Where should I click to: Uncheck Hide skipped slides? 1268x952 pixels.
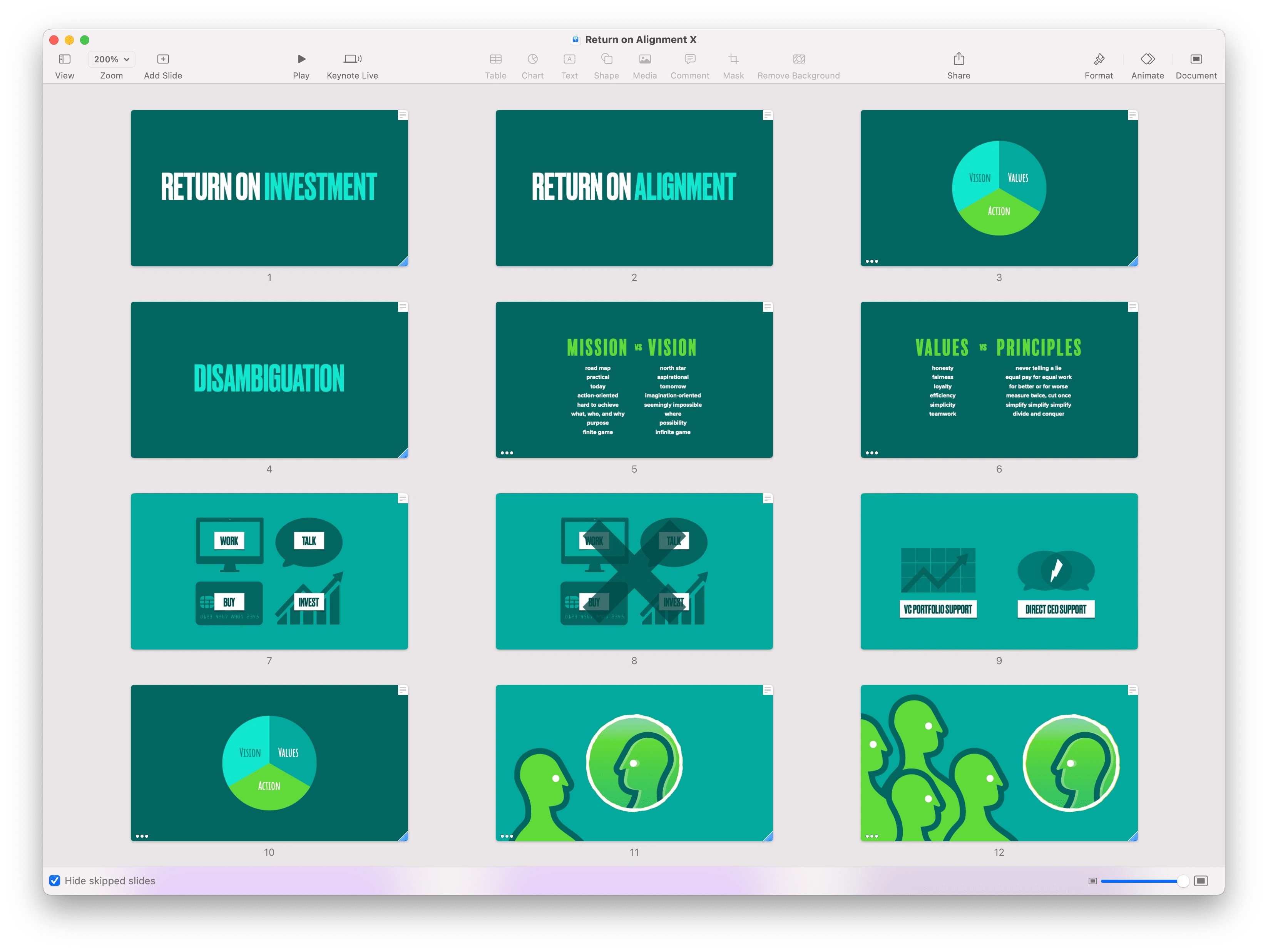54,880
